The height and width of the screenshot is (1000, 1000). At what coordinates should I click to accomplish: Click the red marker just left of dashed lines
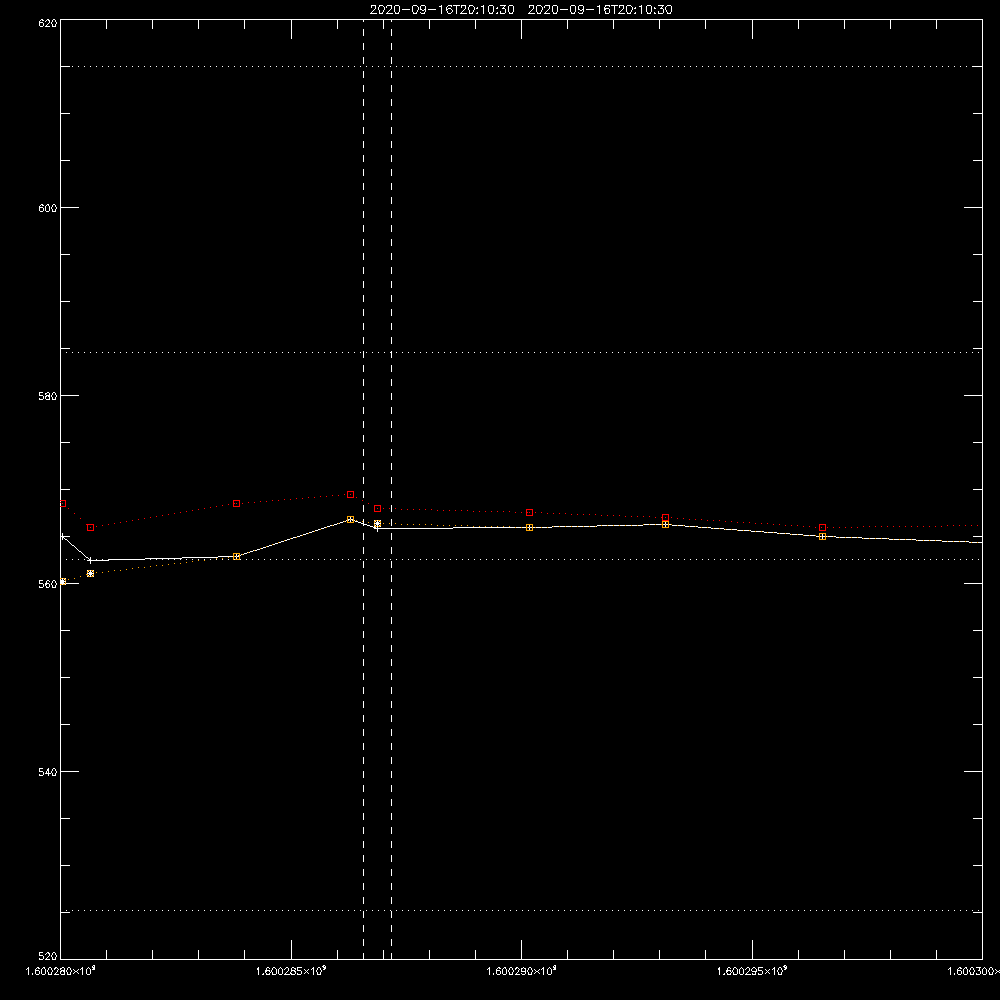[x=350, y=494]
